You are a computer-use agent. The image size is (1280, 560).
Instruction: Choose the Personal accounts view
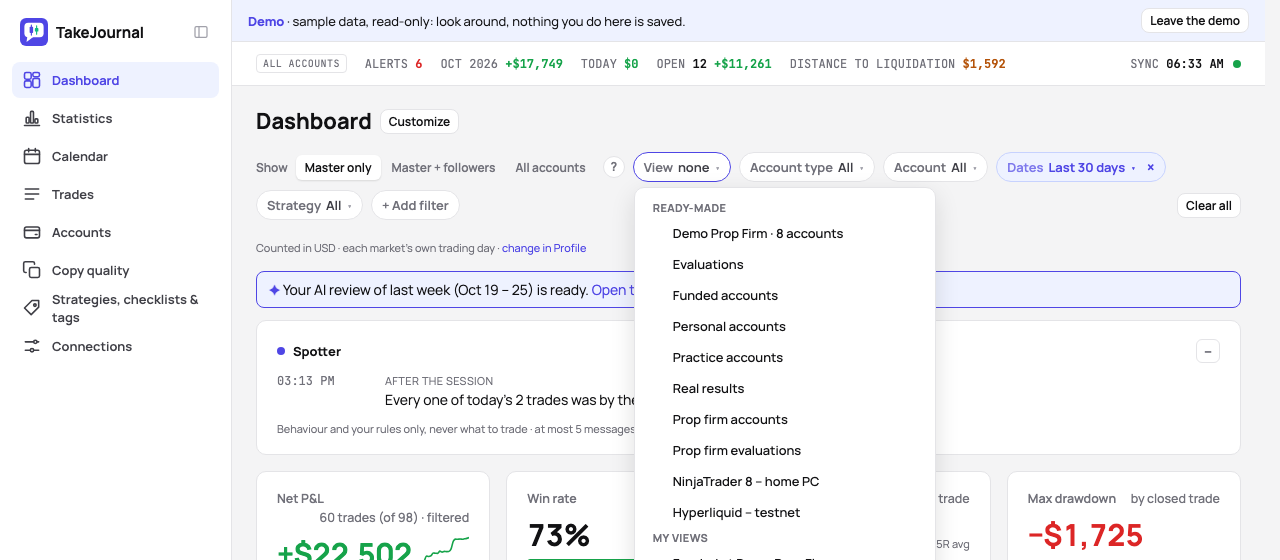[785, 326]
